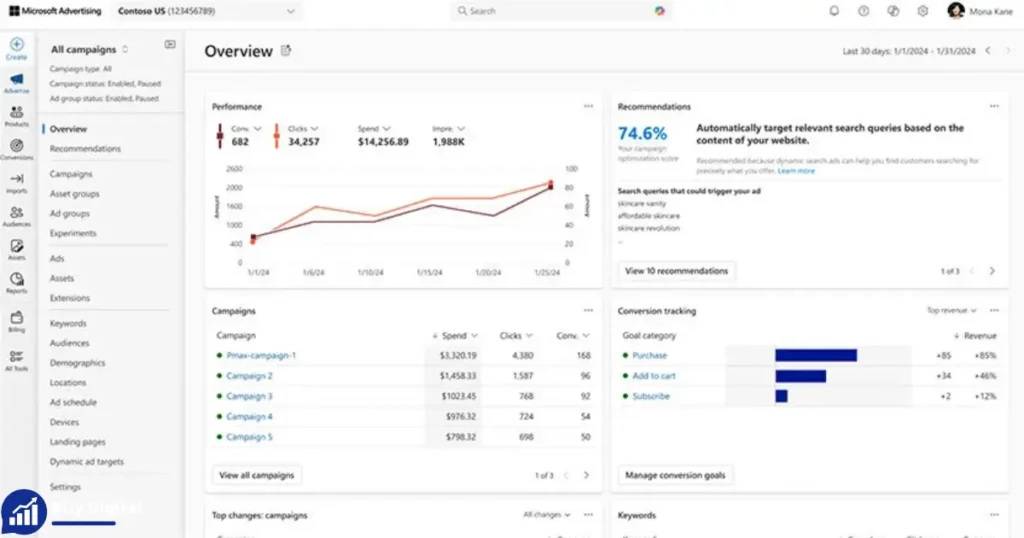The width and height of the screenshot is (1024, 538).
Task: Click the notification bell icon
Action: [x=834, y=11]
